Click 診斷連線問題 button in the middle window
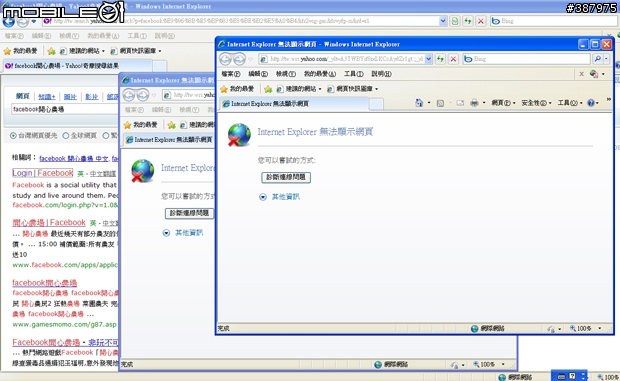 click(x=189, y=213)
